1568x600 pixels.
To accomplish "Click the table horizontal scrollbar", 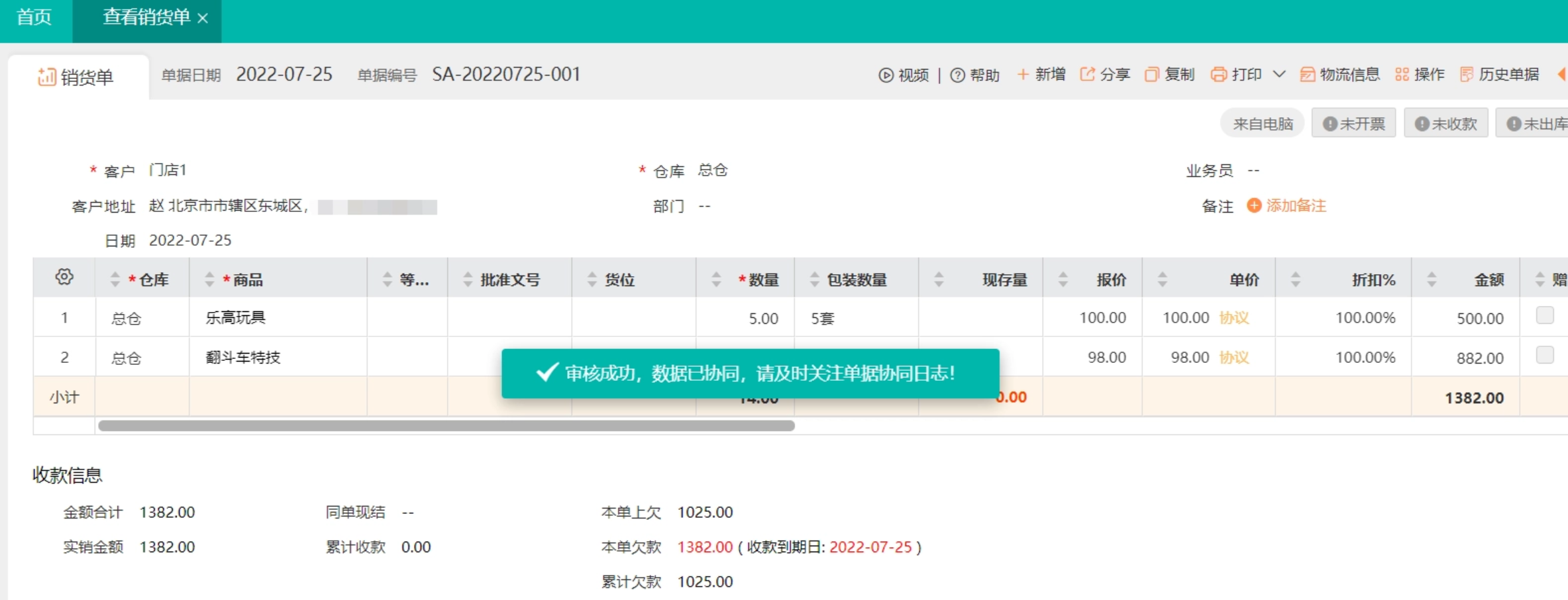I will 446,426.
